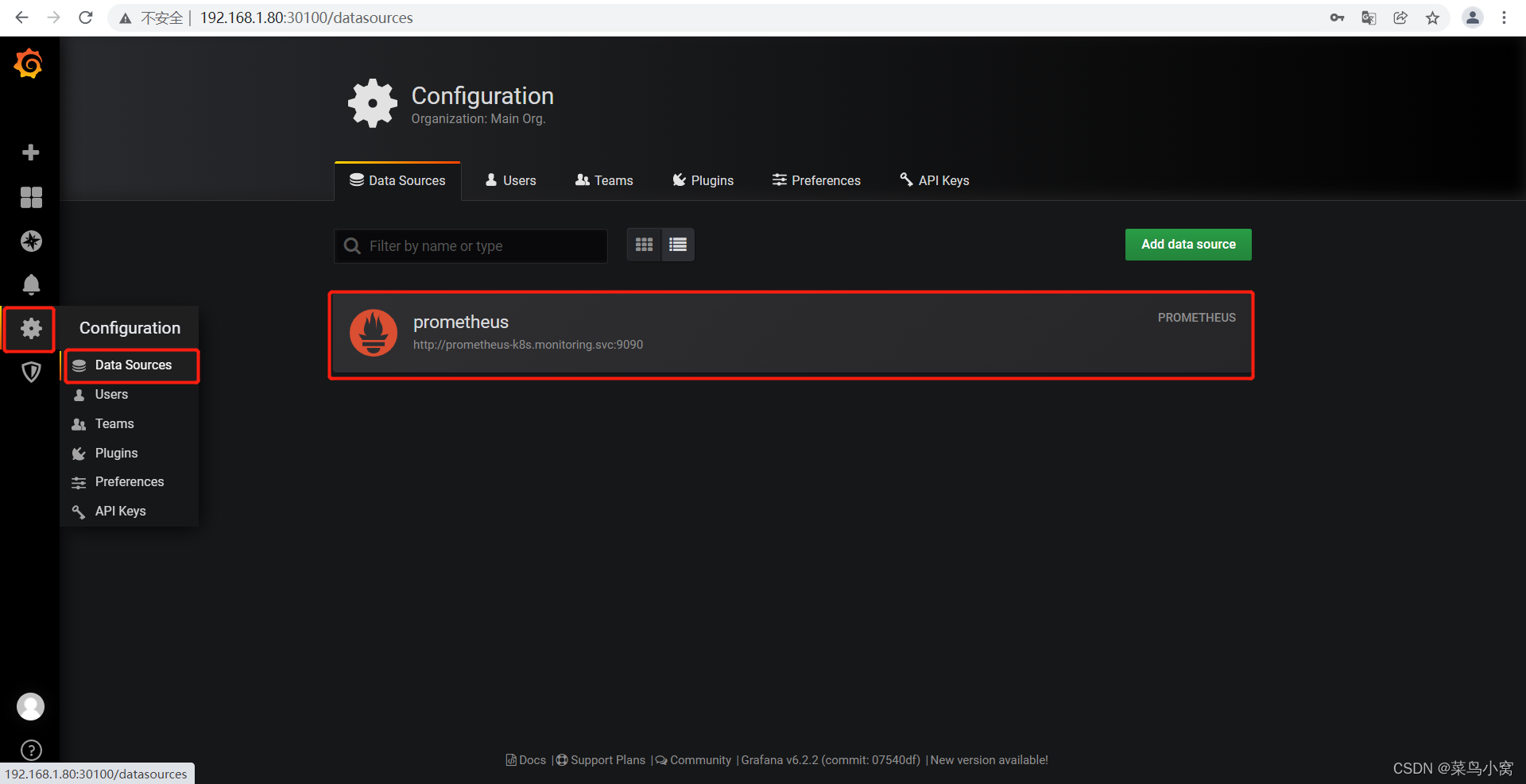The width and height of the screenshot is (1526, 784).
Task: Open the Dashboards grid icon in sidebar
Action: click(31, 197)
